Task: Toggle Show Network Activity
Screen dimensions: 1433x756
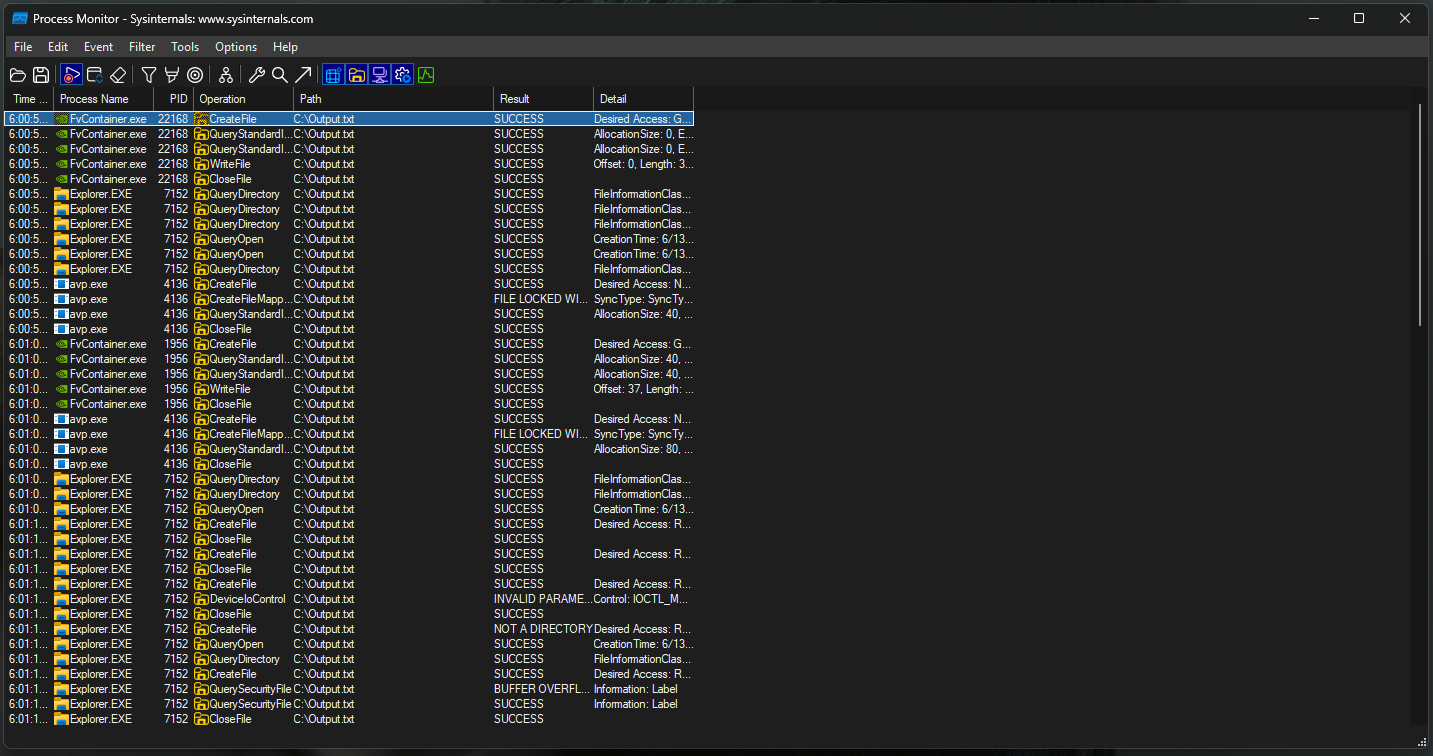Action: coord(379,75)
